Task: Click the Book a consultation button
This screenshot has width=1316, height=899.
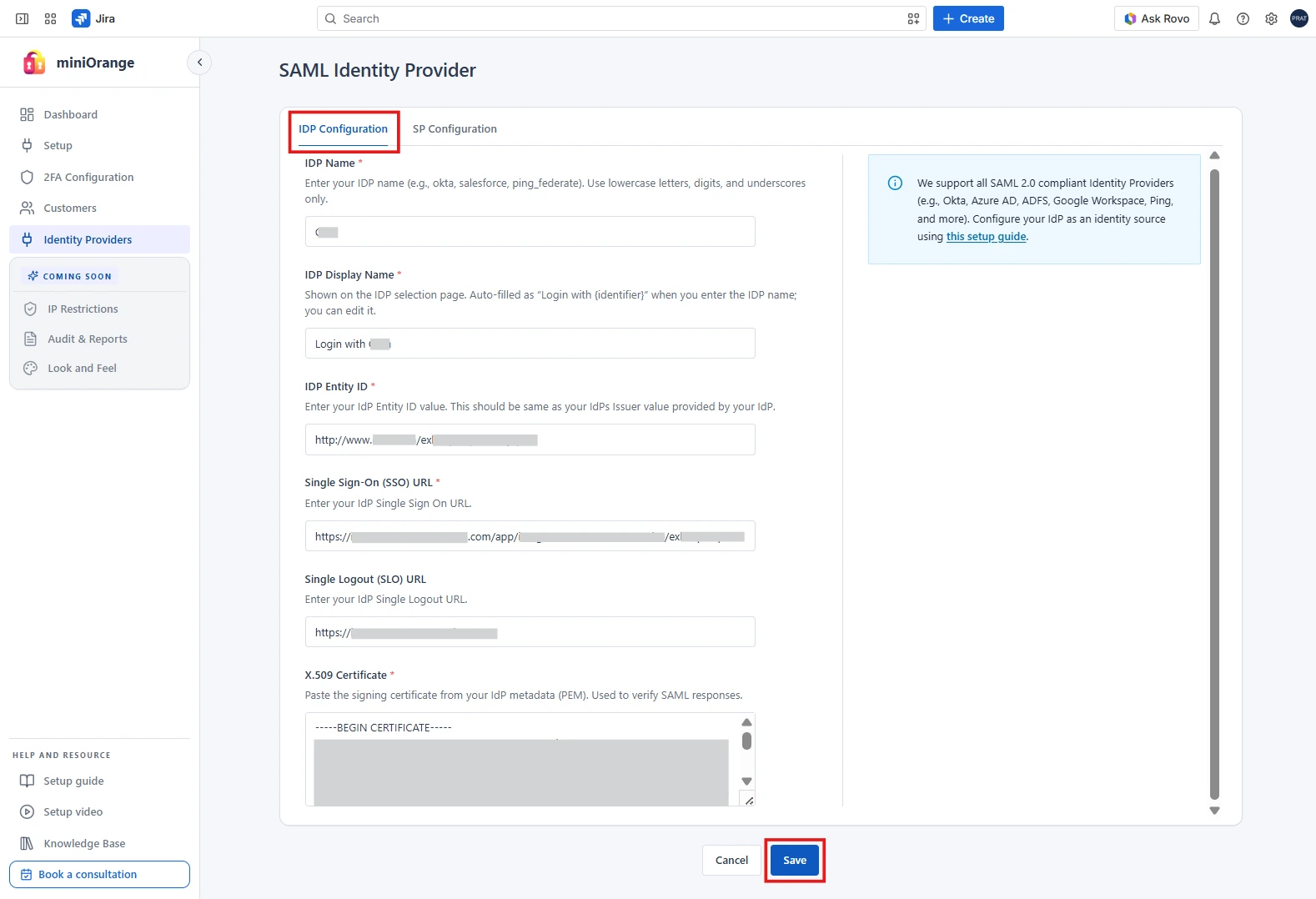Action: coord(100,874)
